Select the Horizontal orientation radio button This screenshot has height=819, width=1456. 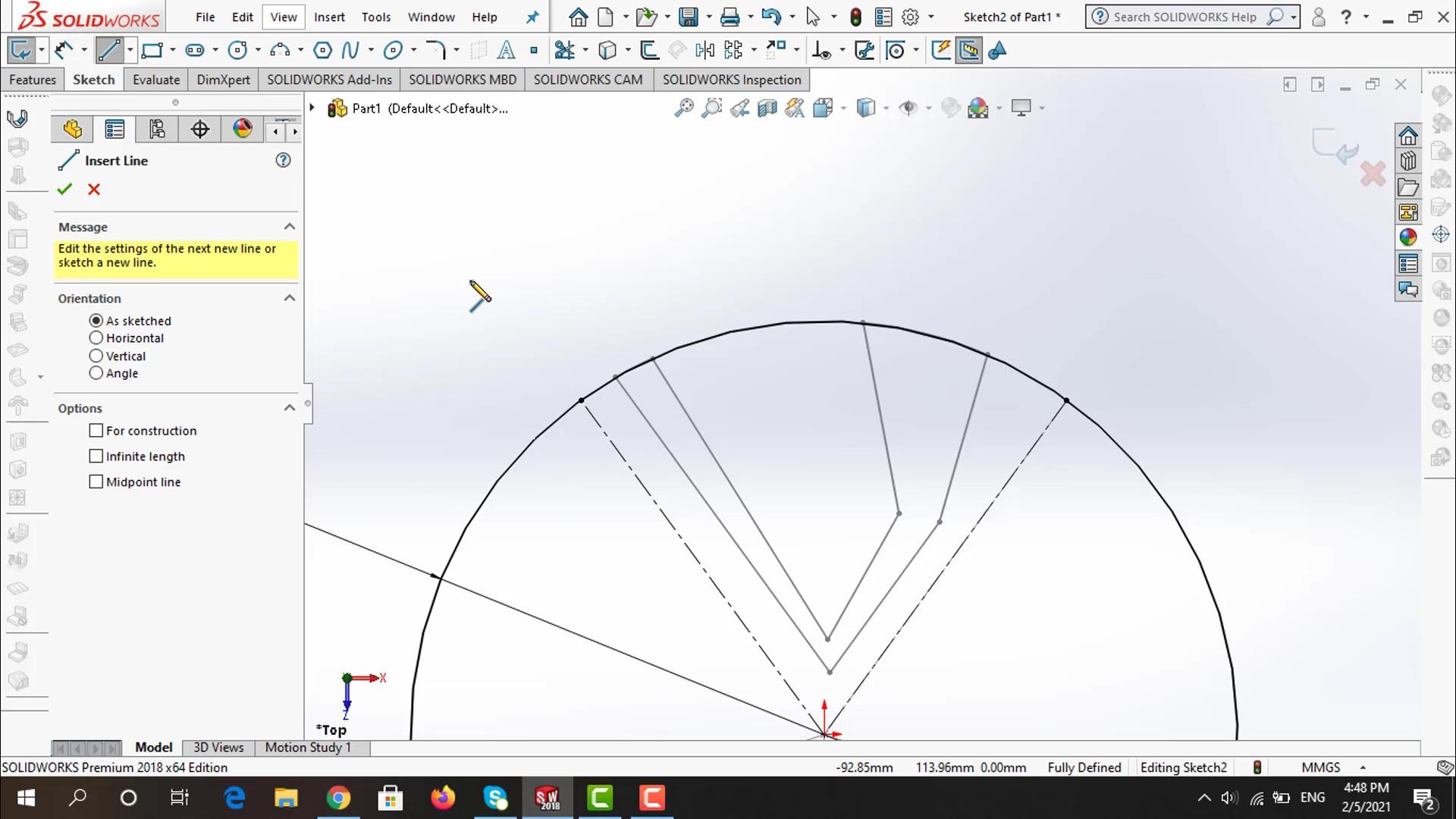pos(96,338)
